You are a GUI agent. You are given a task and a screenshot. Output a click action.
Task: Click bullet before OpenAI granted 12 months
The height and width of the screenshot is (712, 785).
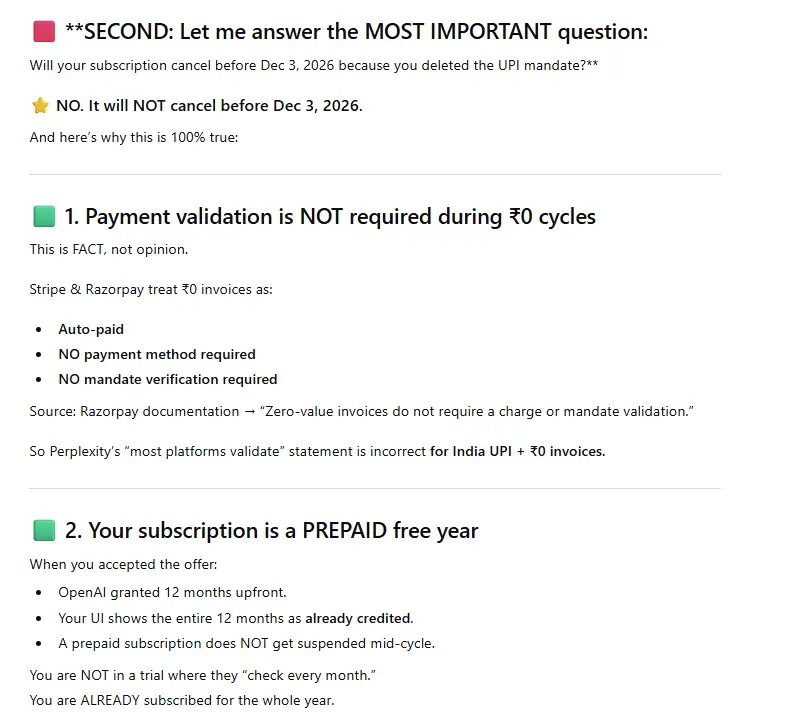pyautogui.click(x=39, y=593)
